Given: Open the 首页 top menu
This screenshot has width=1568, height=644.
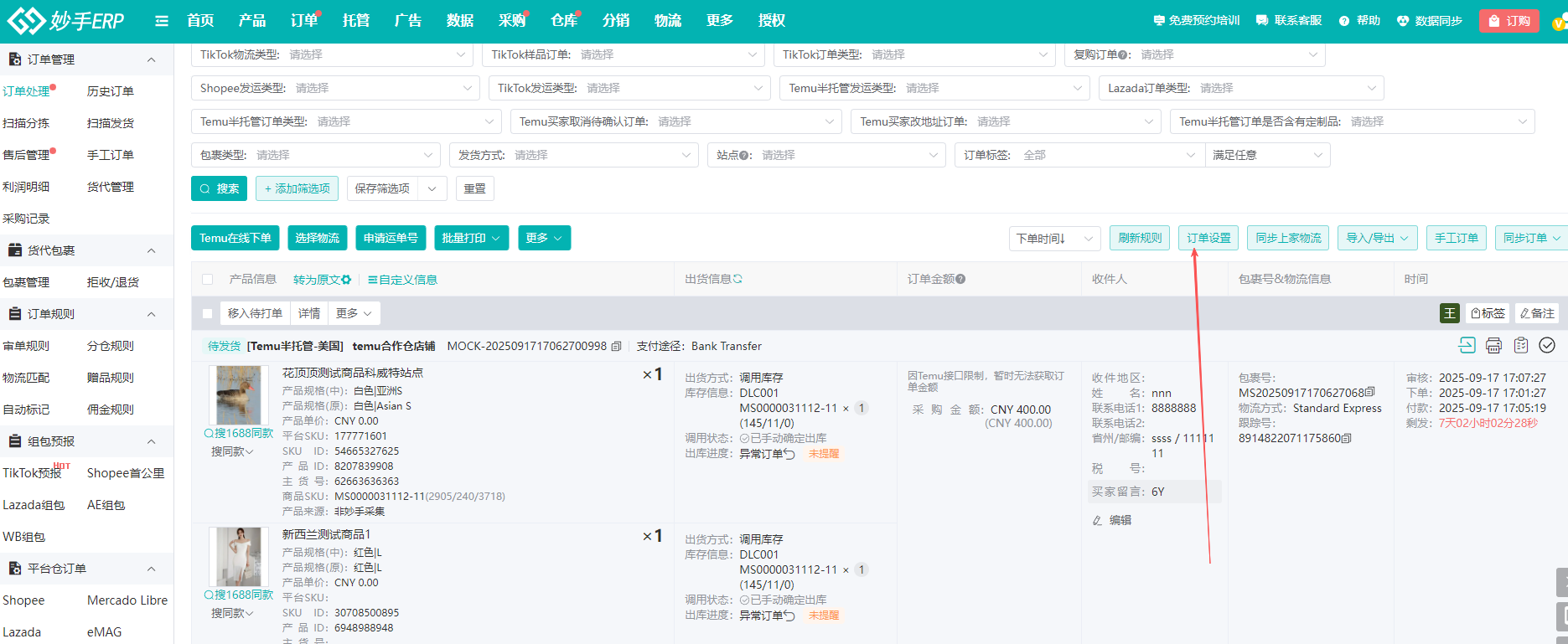Looking at the screenshot, I should coord(200,20).
